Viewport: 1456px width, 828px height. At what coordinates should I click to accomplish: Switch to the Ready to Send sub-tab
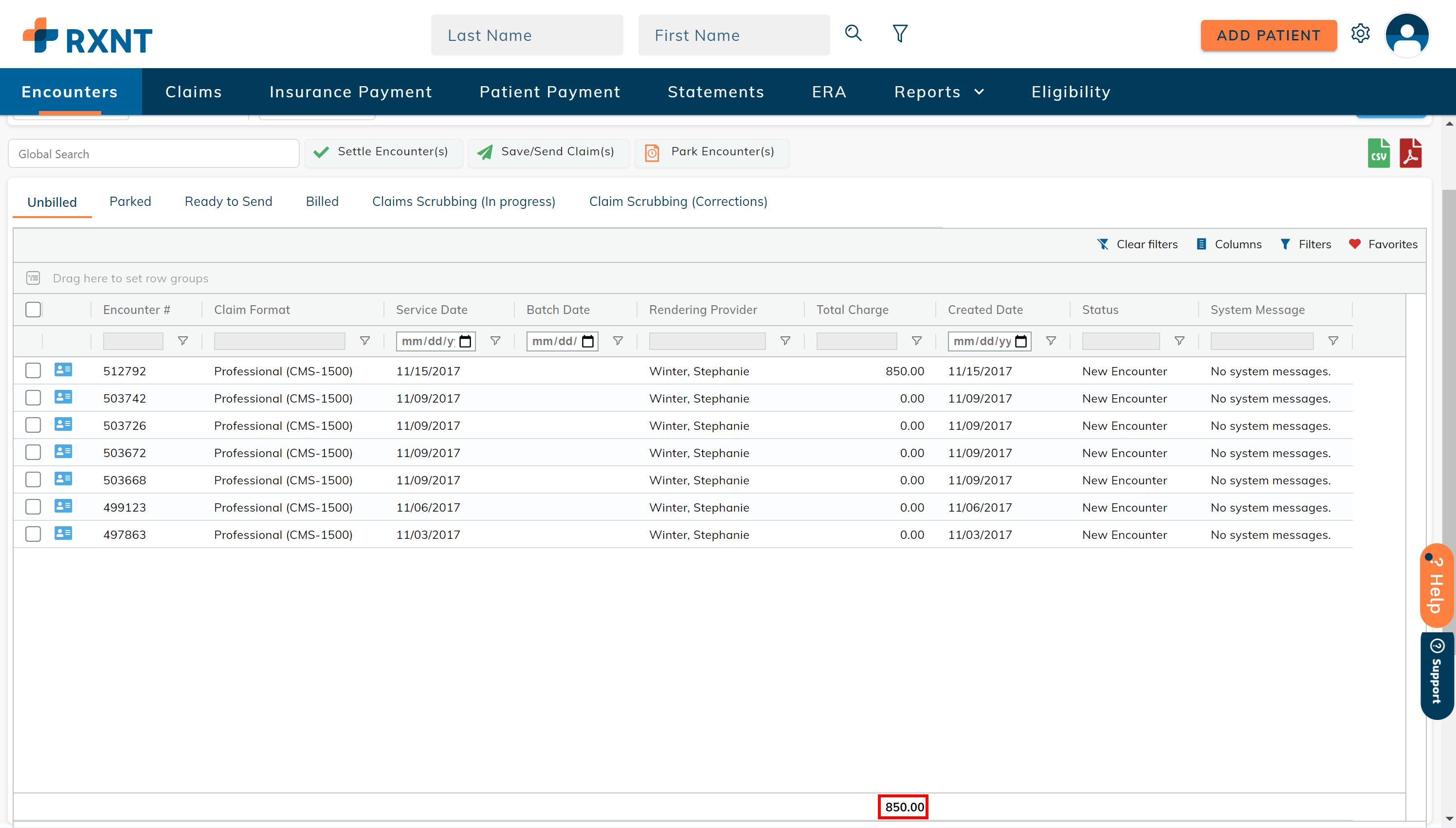pyautogui.click(x=229, y=202)
